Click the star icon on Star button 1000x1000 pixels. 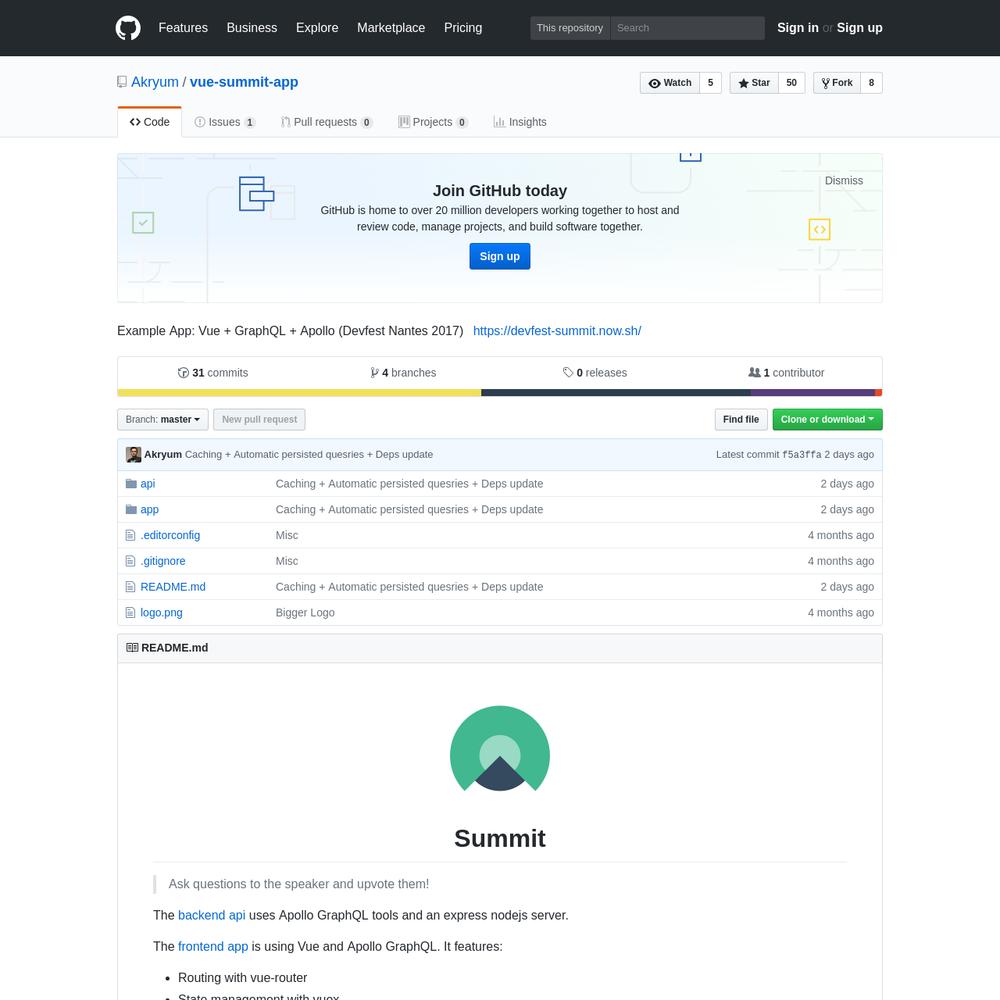pyautogui.click(x=743, y=83)
